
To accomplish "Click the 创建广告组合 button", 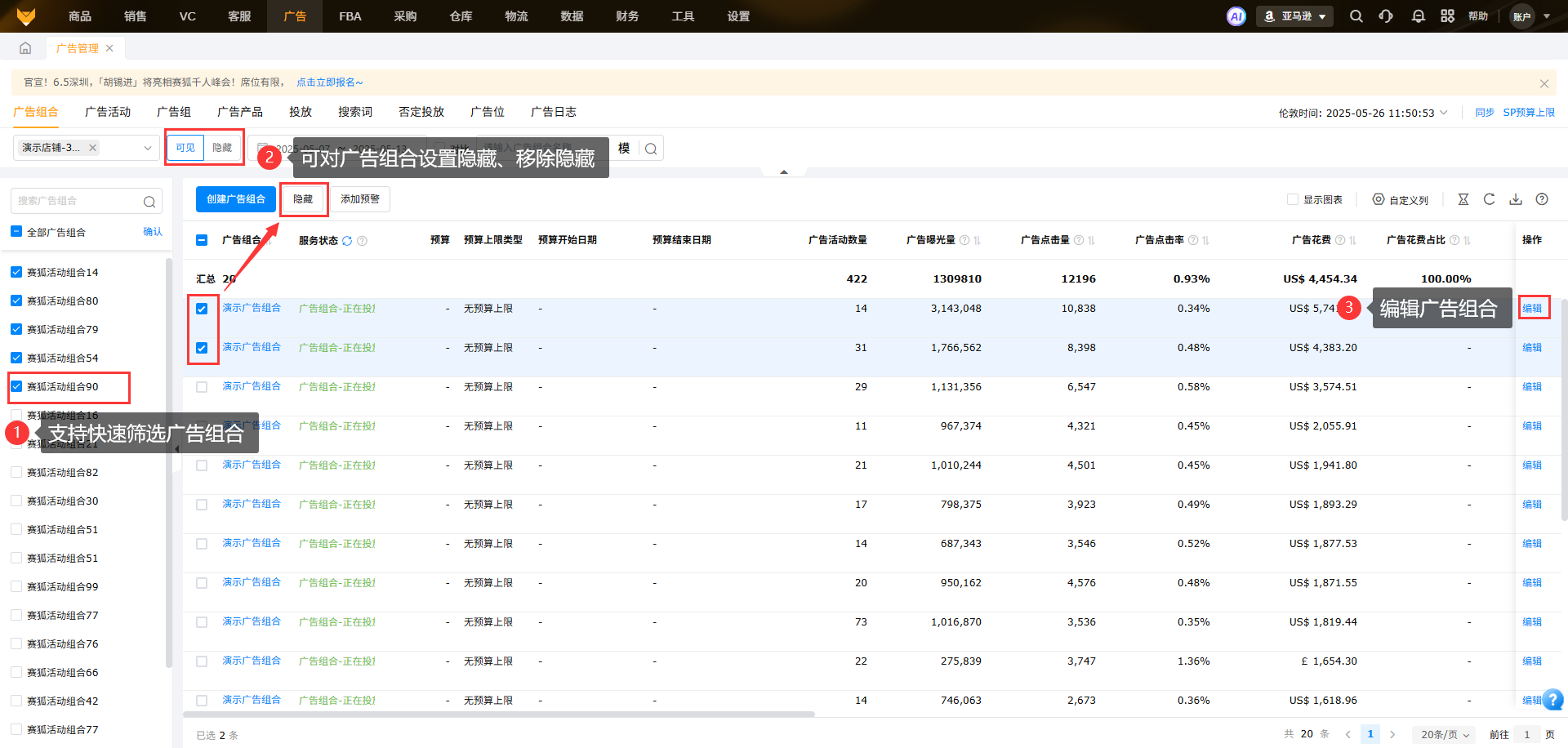I will point(235,199).
